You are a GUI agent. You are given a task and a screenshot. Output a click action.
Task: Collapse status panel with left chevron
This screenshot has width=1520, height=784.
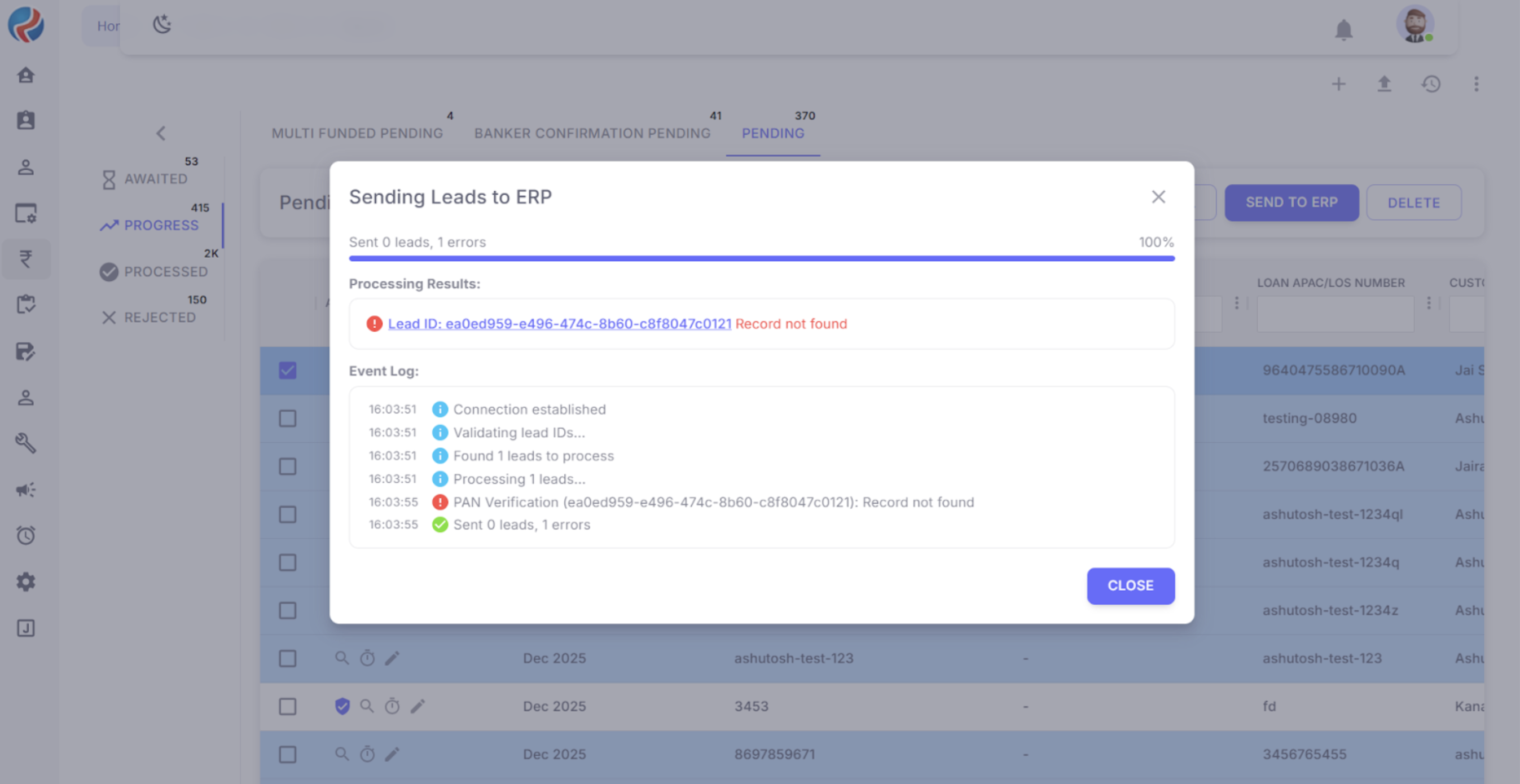(160, 133)
